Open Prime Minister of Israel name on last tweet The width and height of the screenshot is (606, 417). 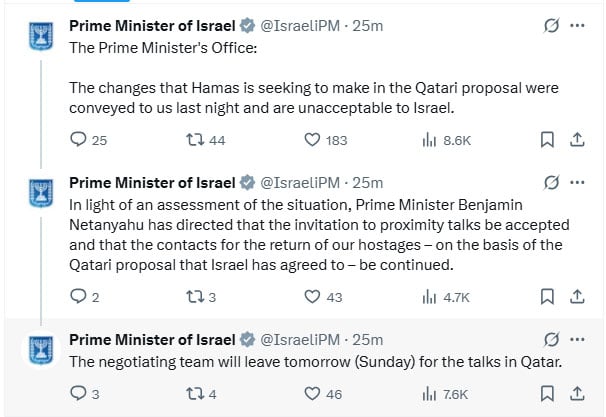[152, 340]
